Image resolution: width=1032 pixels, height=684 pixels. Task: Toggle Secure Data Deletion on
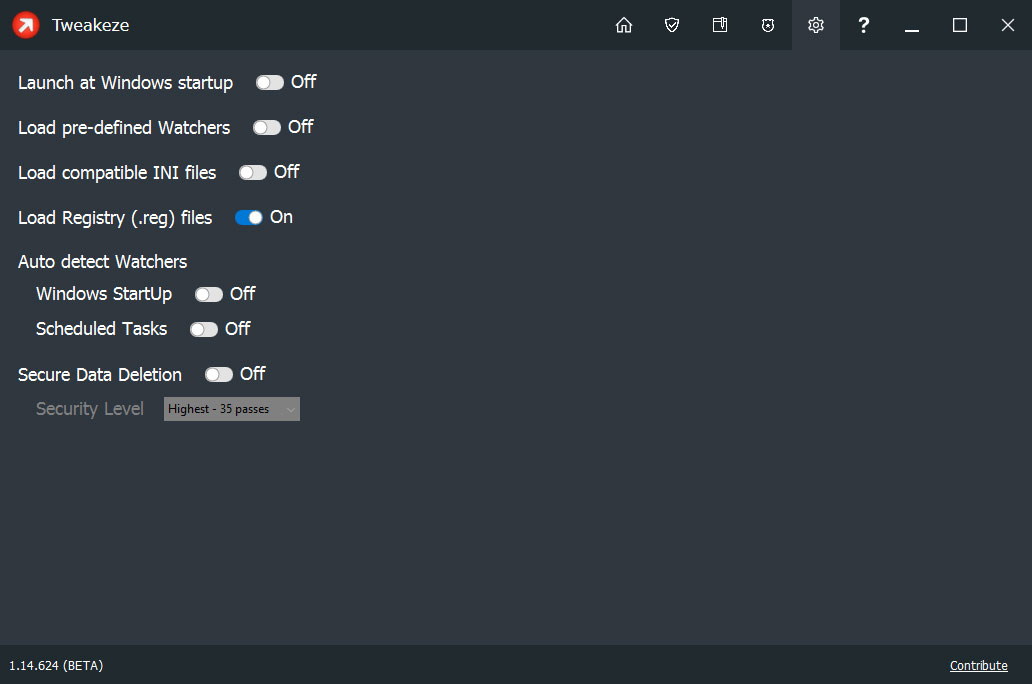click(218, 374)
